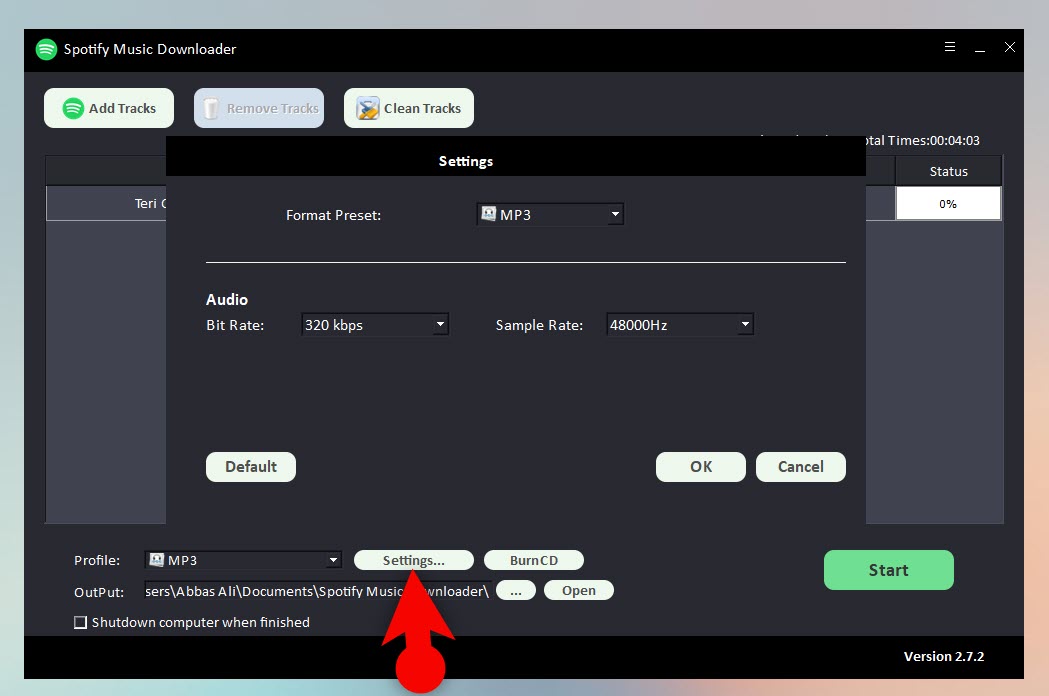
Task: Click the 0% progress cell
Action: coord(948,203)
